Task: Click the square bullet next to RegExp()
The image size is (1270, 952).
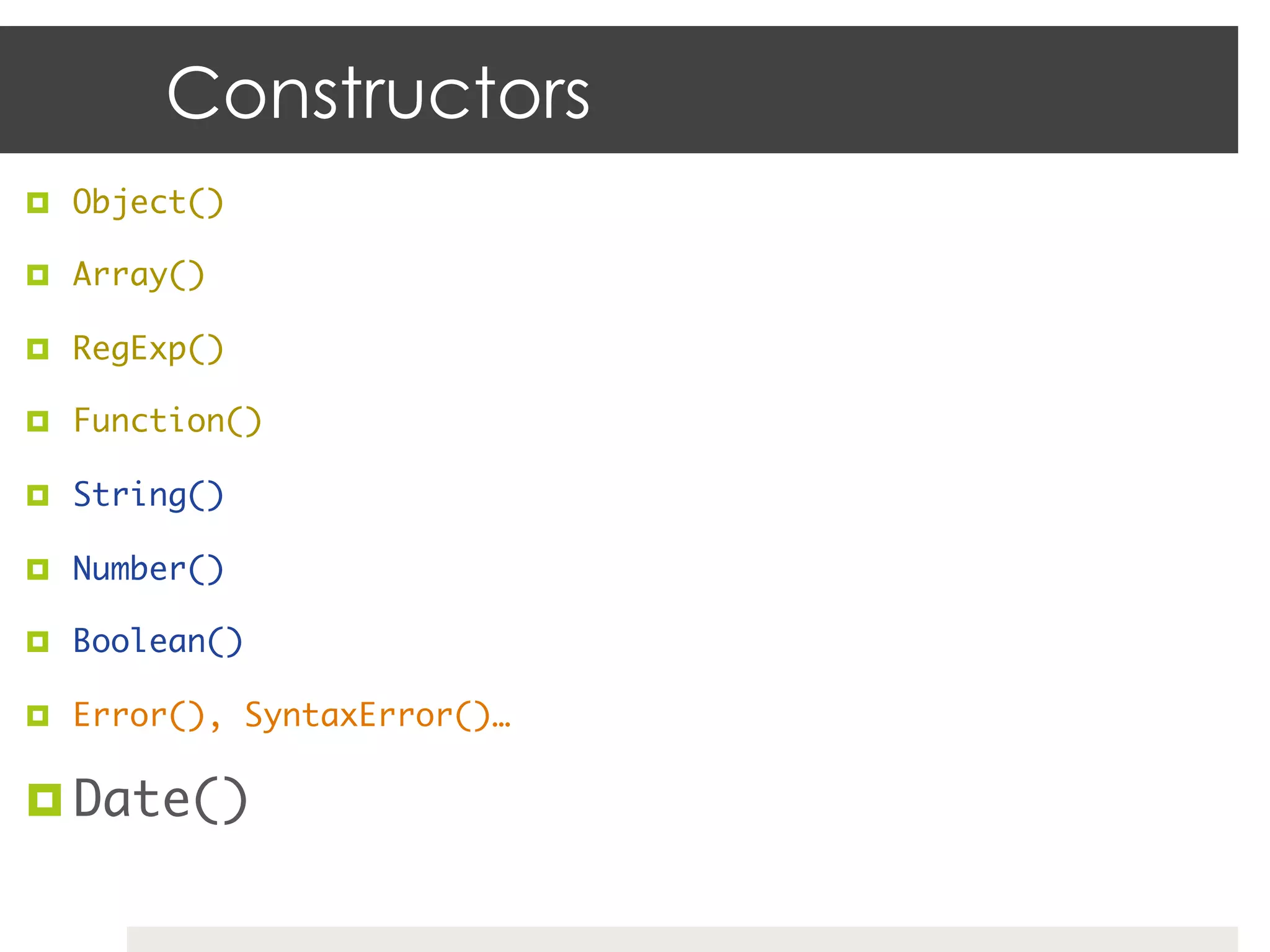Action: tap(38, 348)
